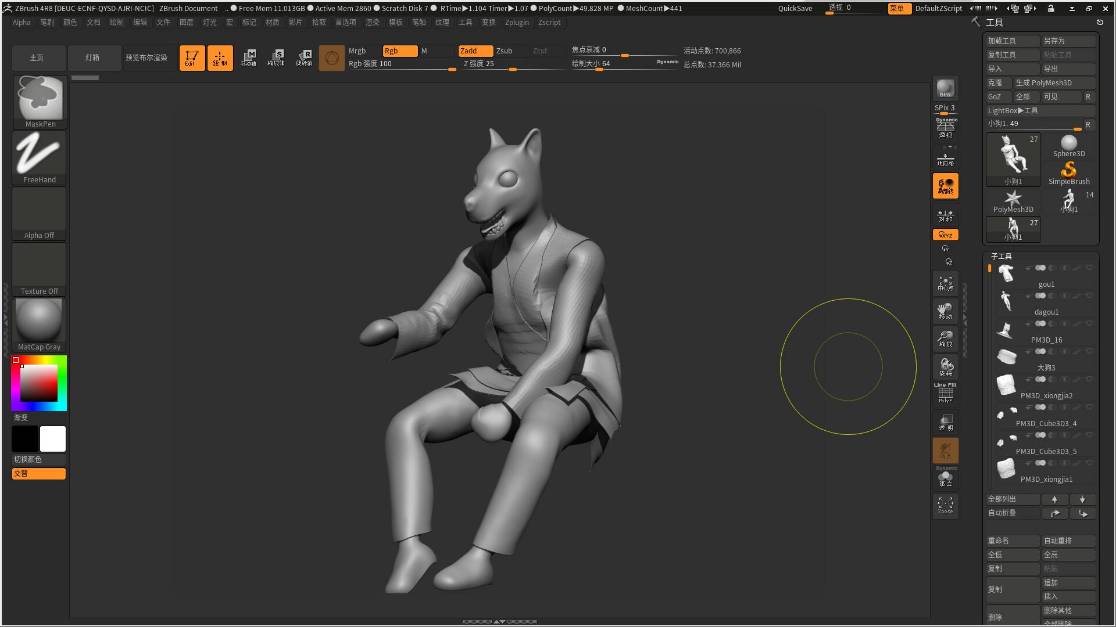The height and width of the screenshot is (627, 1116).
Task: Click the live boolean render button
Action: [x=147, y=58]
